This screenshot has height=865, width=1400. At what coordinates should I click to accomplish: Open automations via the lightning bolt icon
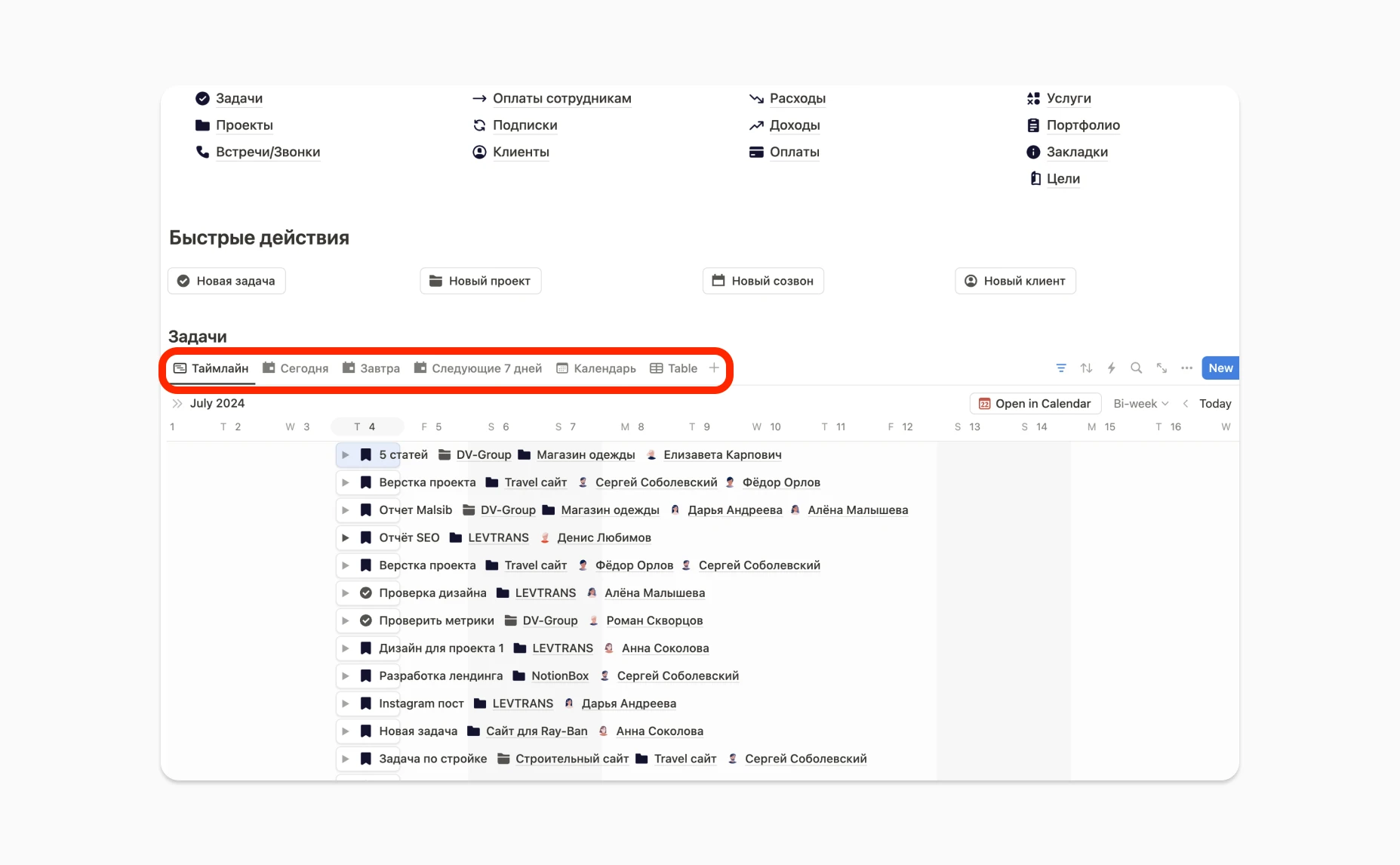coord(1111,368)
